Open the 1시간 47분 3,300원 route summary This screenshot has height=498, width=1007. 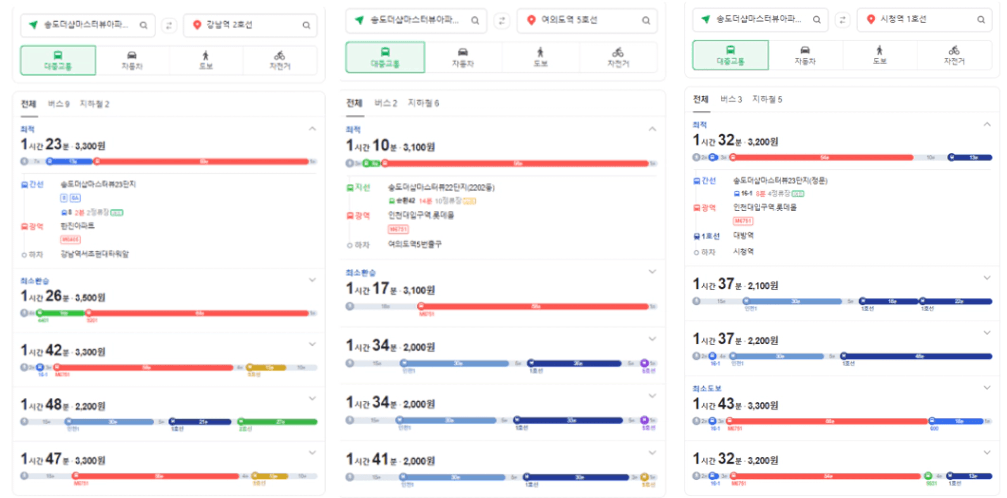point(168,467)
